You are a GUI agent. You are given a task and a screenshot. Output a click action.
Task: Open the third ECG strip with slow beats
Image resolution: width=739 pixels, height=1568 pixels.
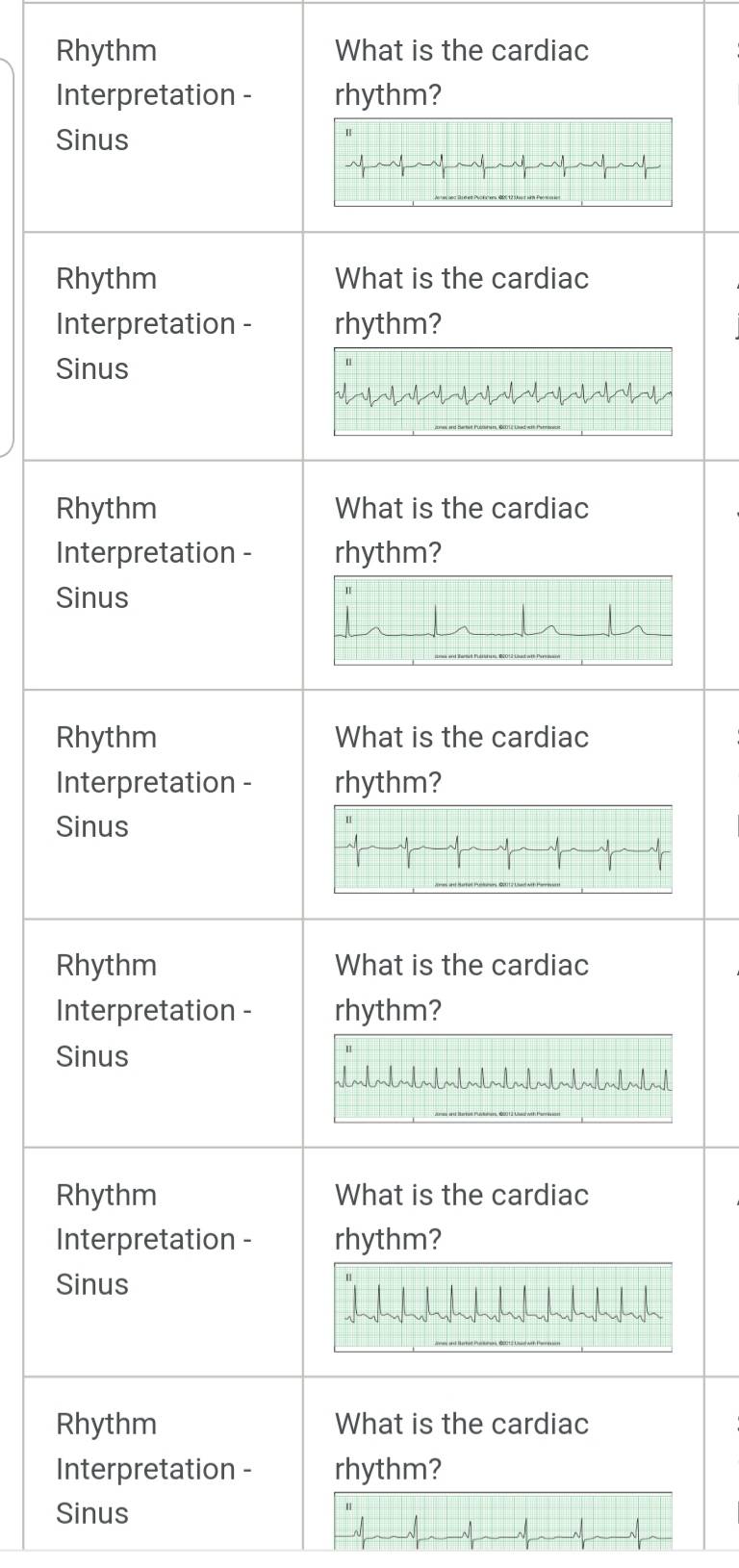(x=503, y=620)
